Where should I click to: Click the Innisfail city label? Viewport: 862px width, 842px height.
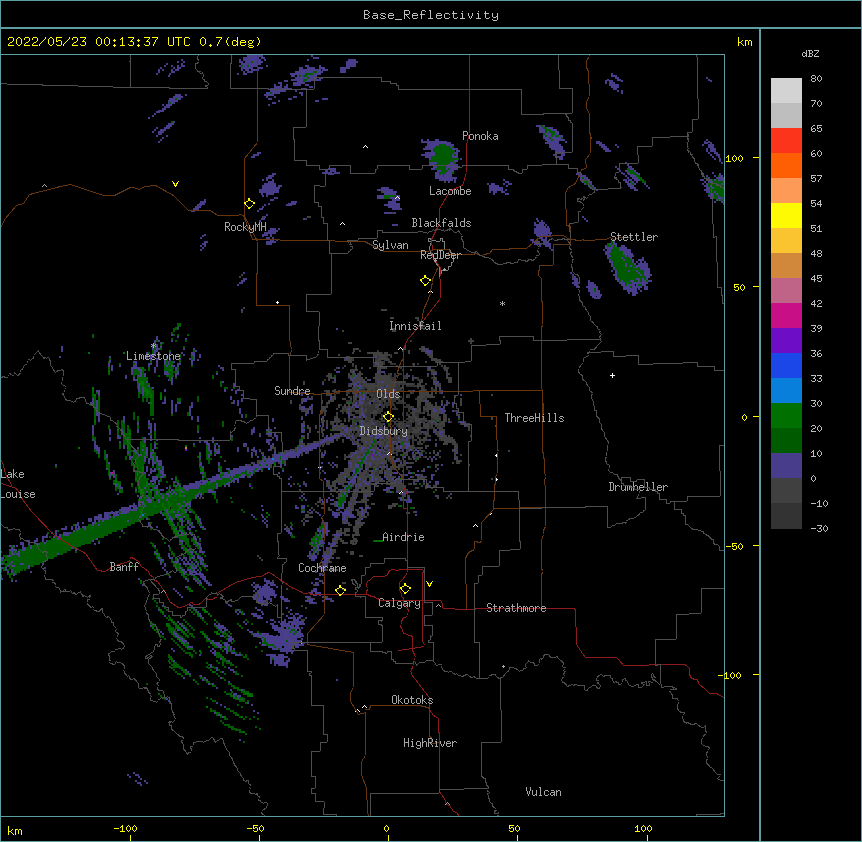coord(415,326)
